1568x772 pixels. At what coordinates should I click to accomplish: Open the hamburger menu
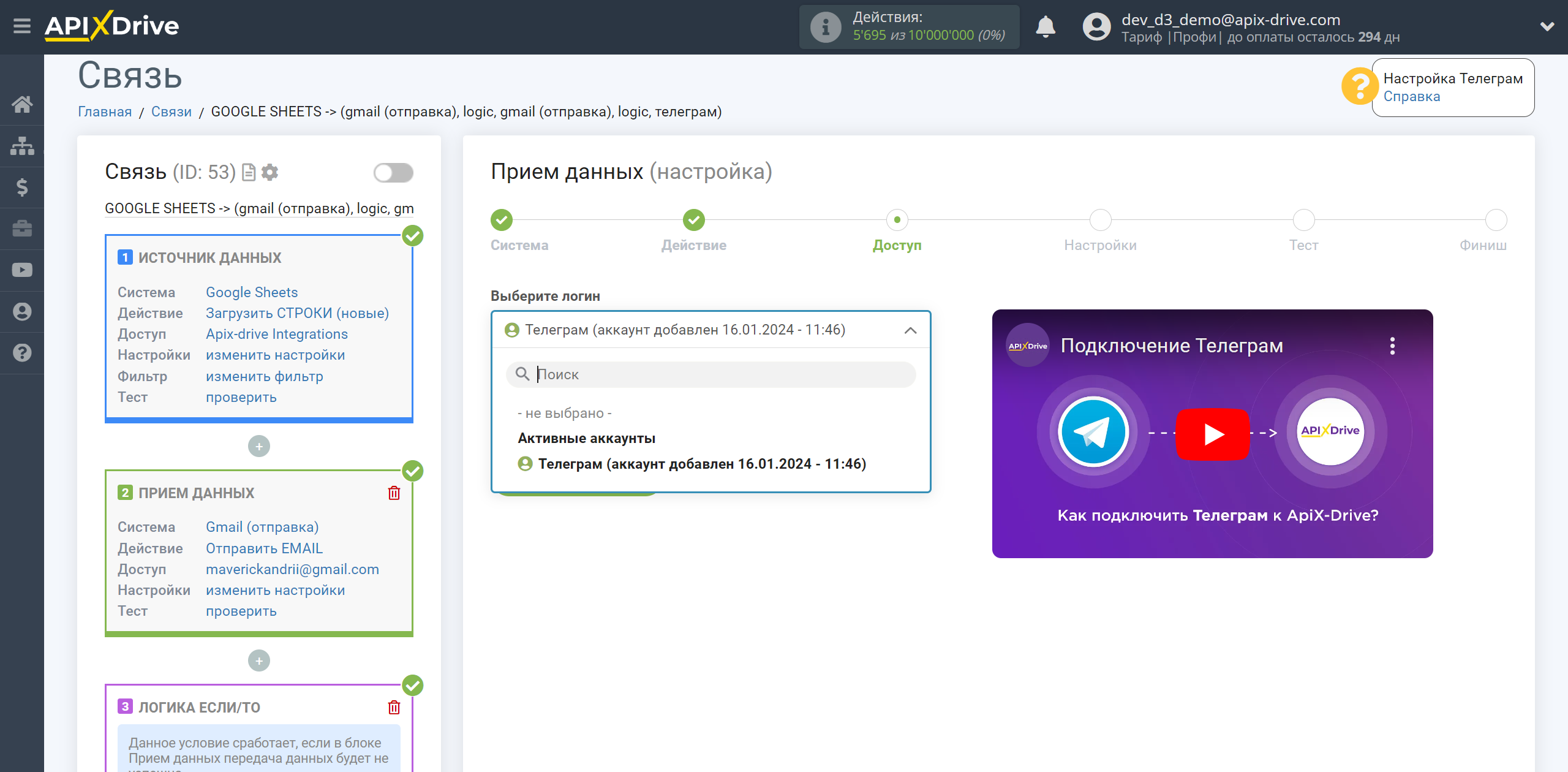[x=22, y=26]
